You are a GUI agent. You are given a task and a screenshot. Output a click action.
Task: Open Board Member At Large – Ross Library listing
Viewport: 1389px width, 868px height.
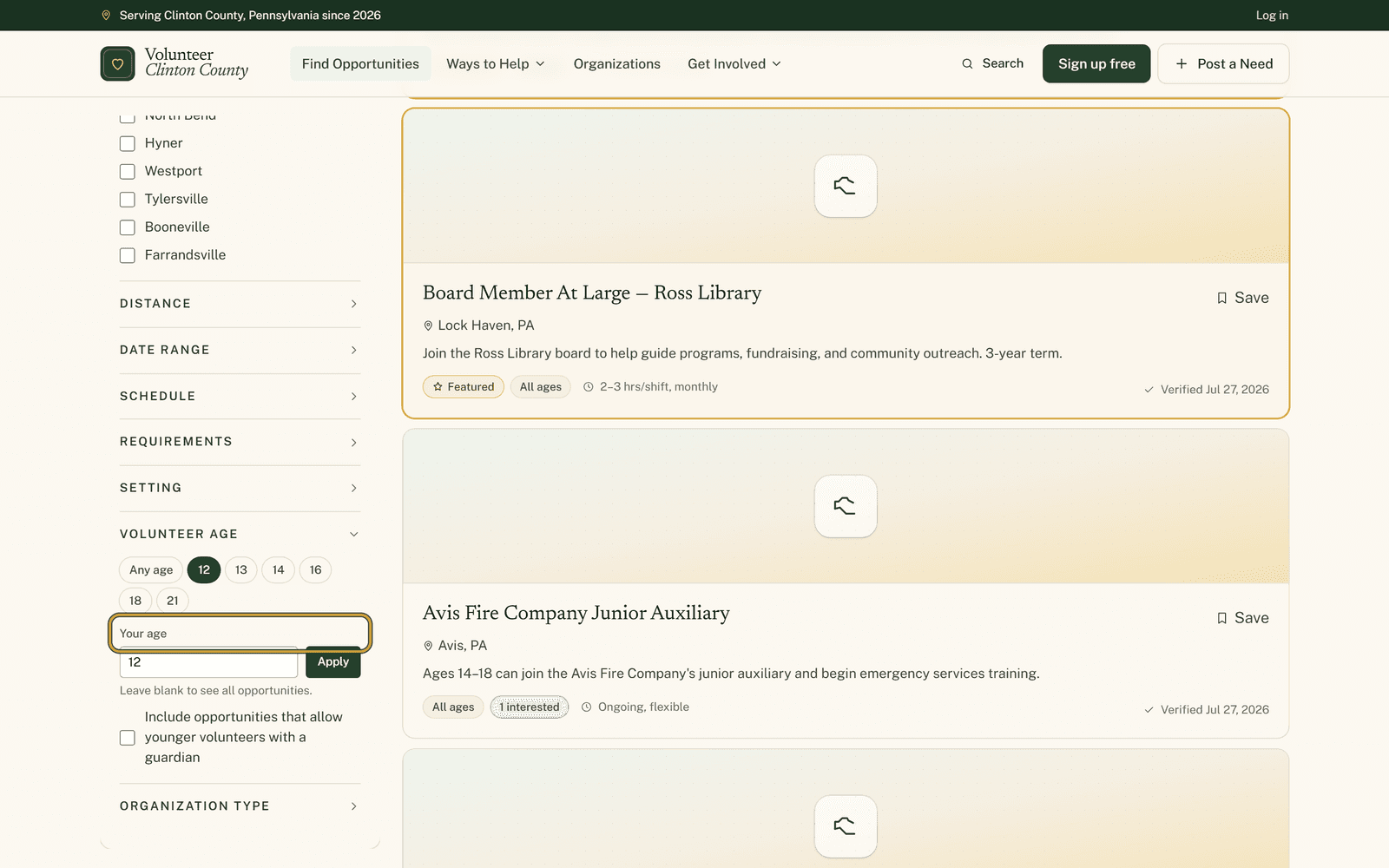(x=592, y=293)
